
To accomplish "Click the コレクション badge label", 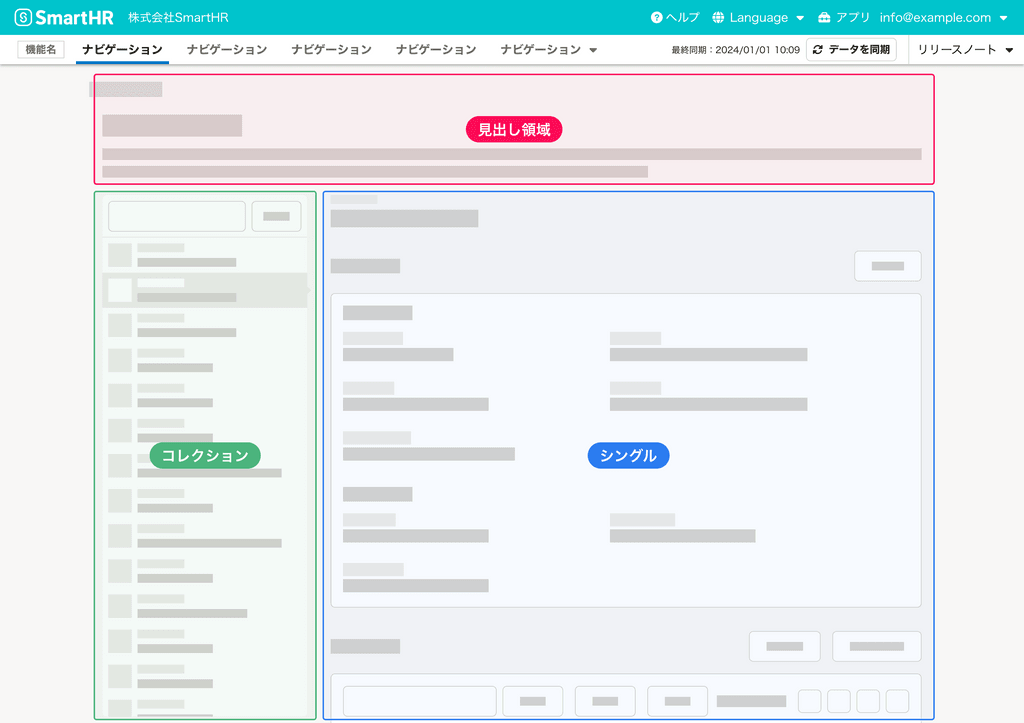I will coord(204,455).
